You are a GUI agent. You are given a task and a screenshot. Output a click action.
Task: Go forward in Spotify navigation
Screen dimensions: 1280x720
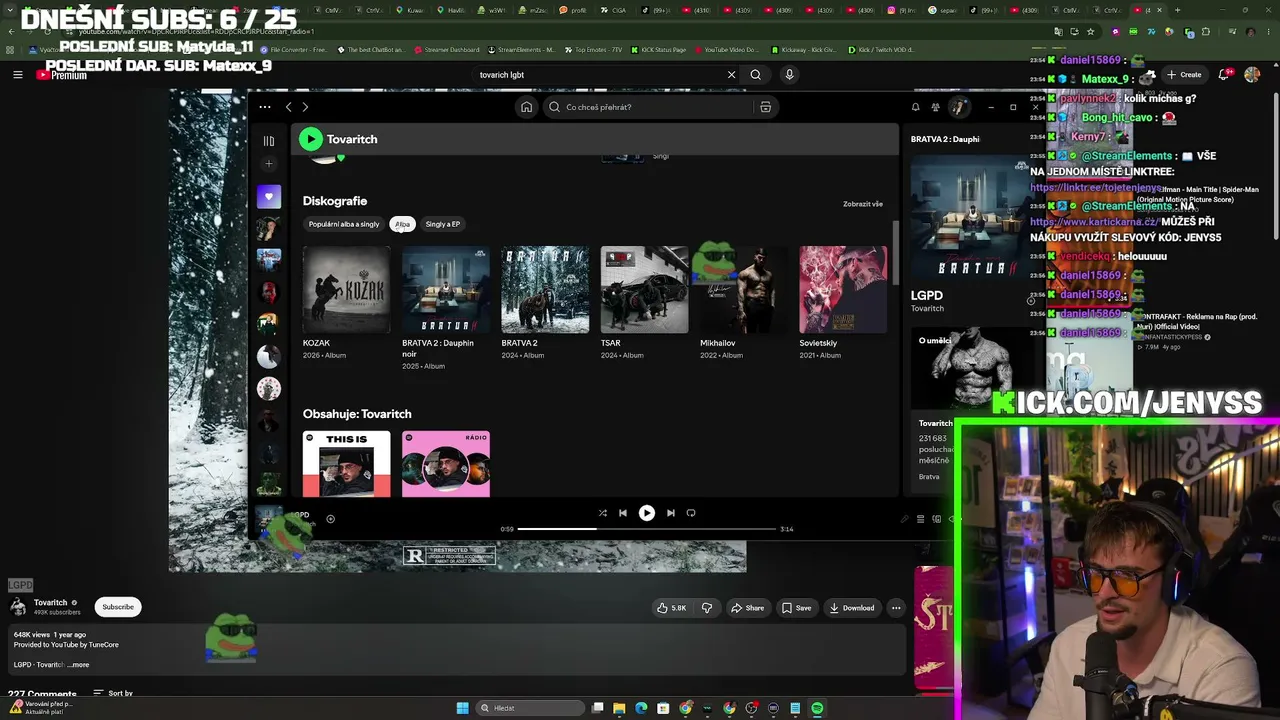[305, 107]
